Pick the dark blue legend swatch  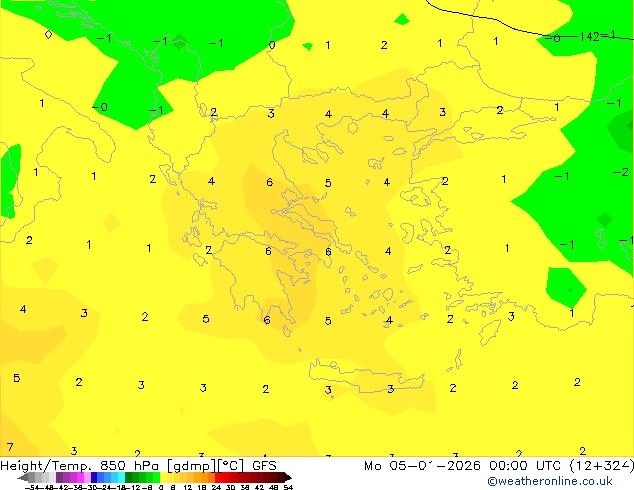(x=94, y=478)
